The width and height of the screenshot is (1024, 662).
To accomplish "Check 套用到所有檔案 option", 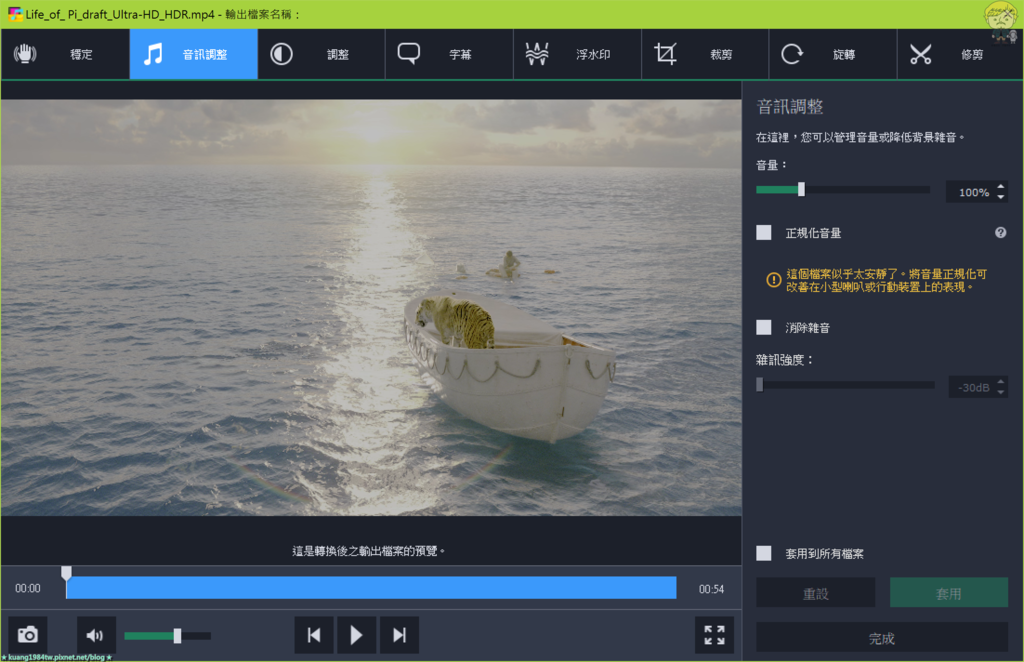I will point(763,554).
